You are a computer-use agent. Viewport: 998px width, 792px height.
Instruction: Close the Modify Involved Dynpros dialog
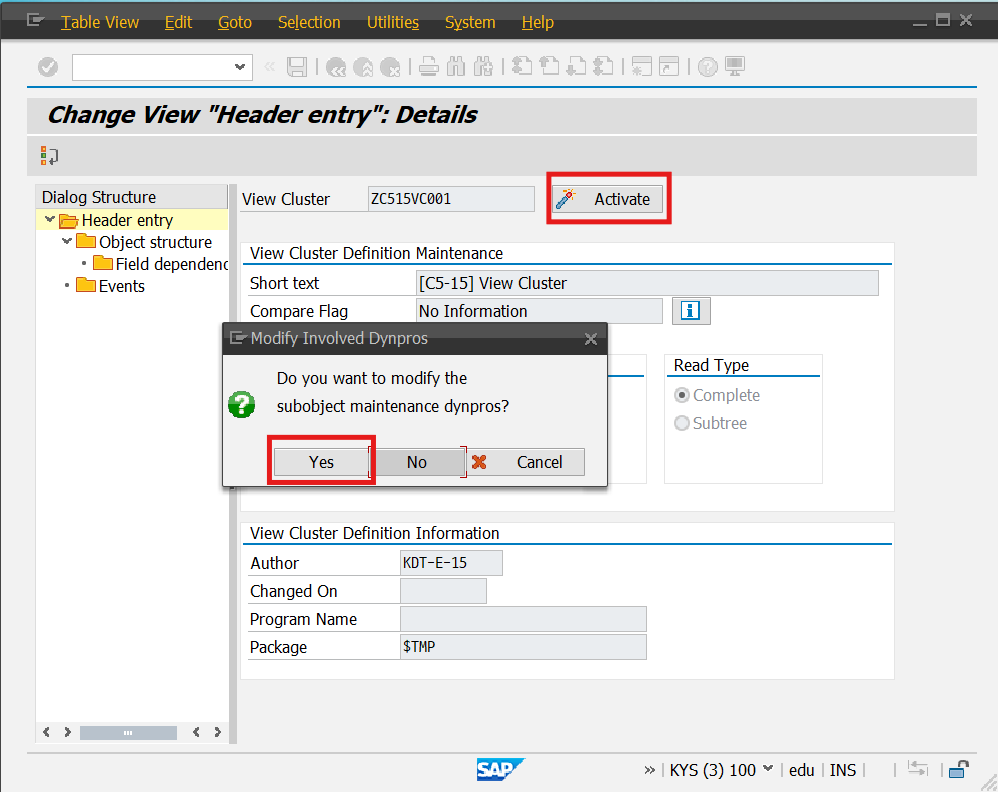(591, 339)
